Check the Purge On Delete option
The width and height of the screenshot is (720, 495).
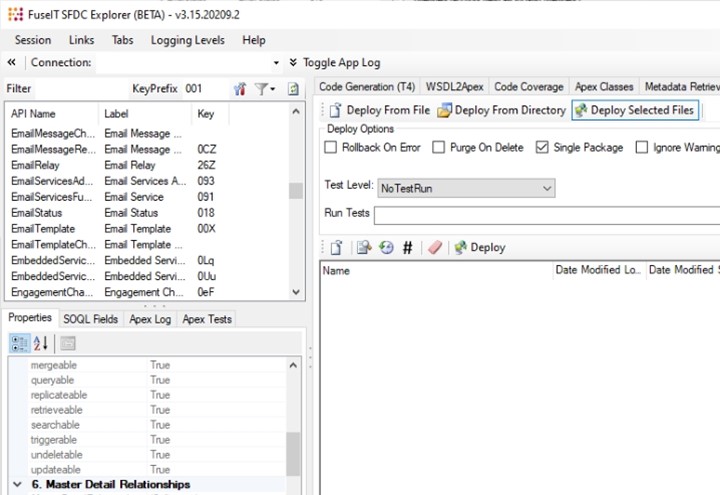click(x=439, y=147)
